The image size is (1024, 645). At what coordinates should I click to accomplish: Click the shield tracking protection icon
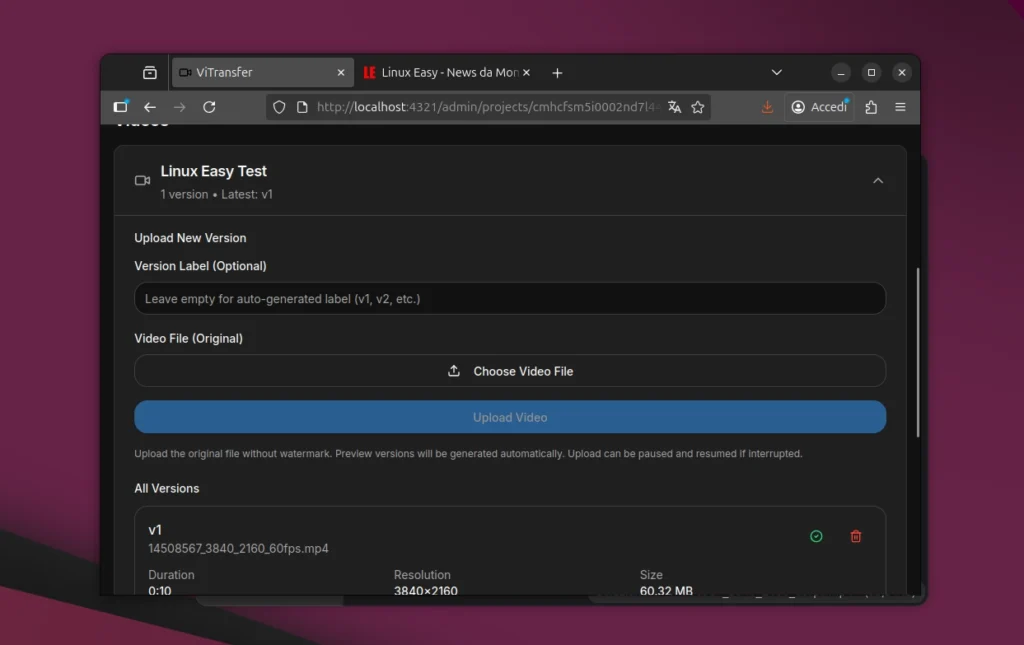(x=279, y=106)
